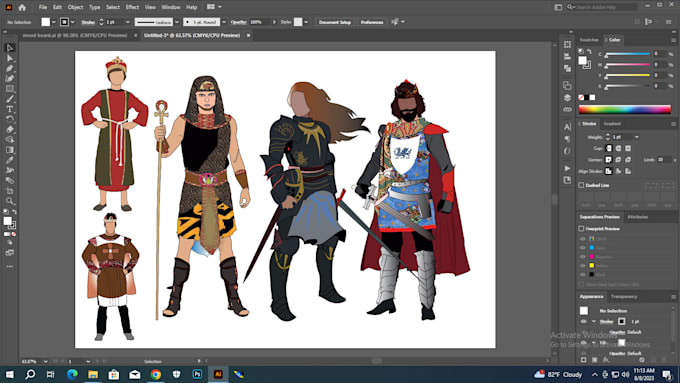Open the Window menu

(x=170, y=7)
